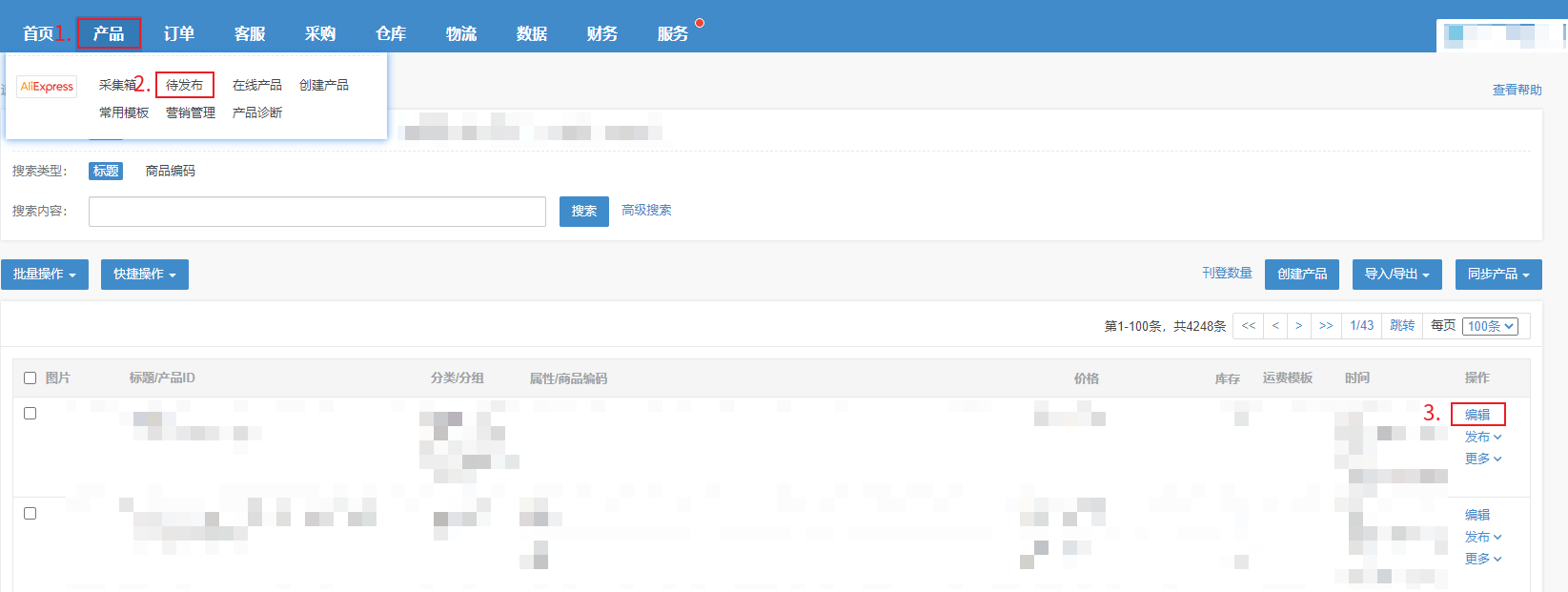1568x592 pixels.
Task: Select 营销管理 in the product submenu
Action: pyautogui.click(x=191, y=112)
